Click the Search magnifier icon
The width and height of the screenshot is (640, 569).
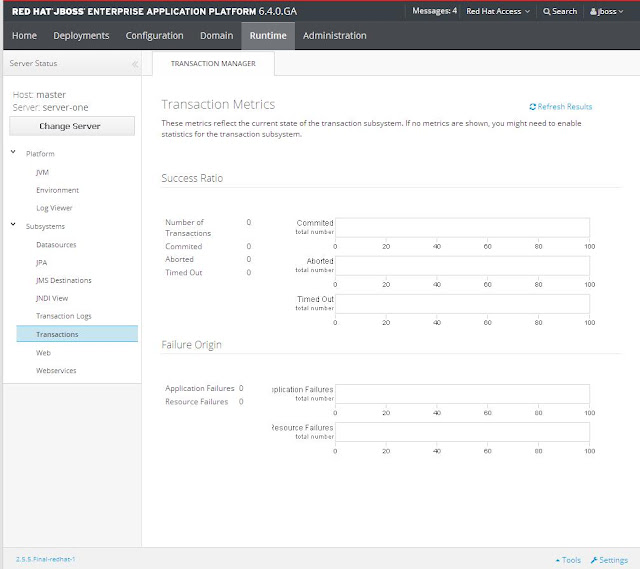[x=547, y=11]
